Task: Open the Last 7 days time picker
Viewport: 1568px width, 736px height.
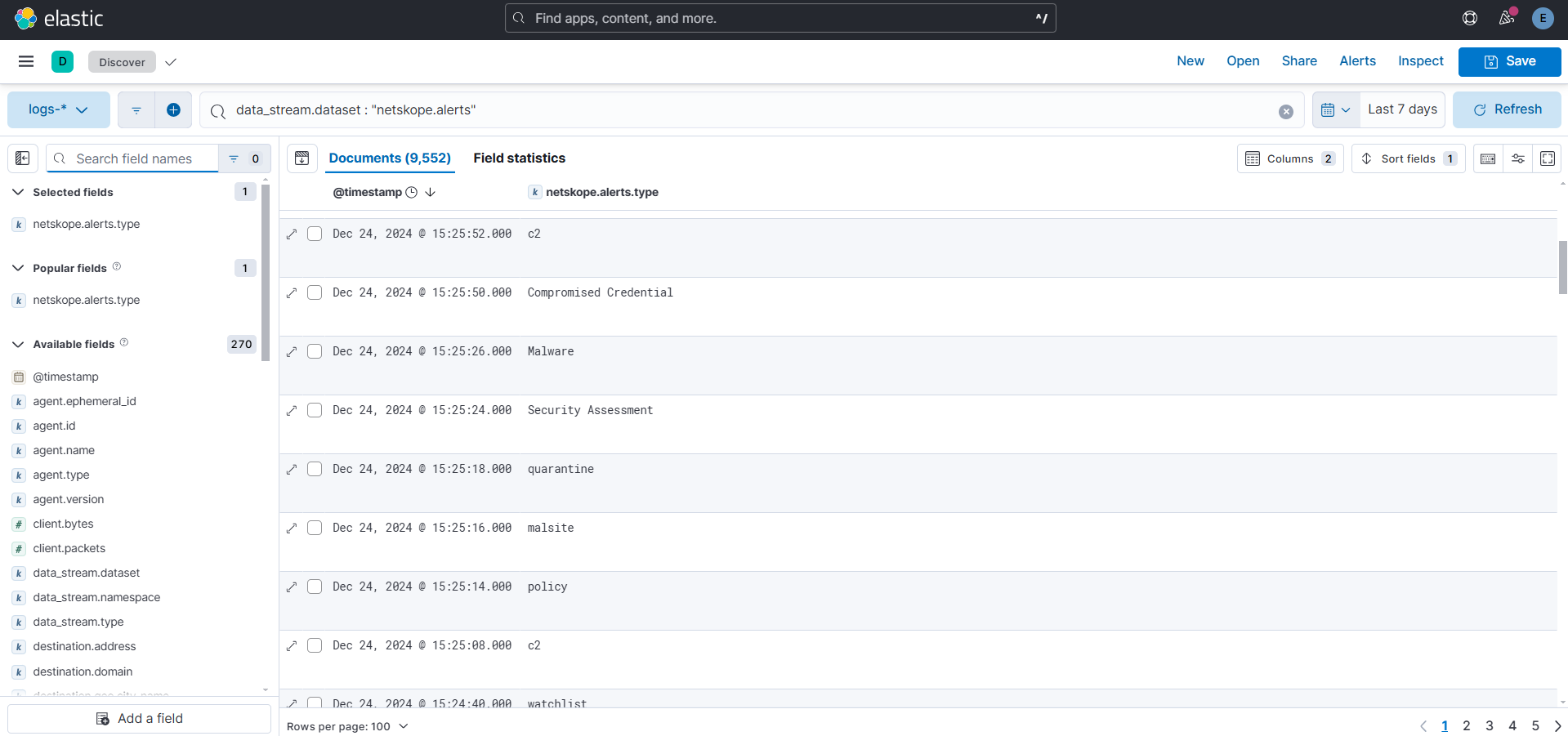Action: (1402, 110)
